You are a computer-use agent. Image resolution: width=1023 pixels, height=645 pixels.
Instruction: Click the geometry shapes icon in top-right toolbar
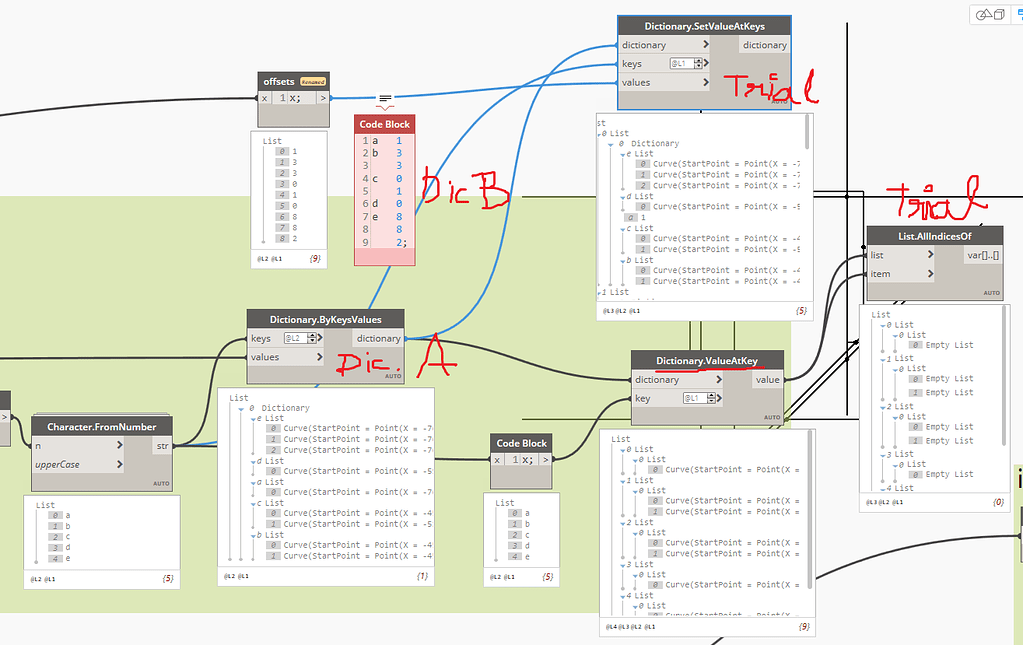click(x=984, y=14)
